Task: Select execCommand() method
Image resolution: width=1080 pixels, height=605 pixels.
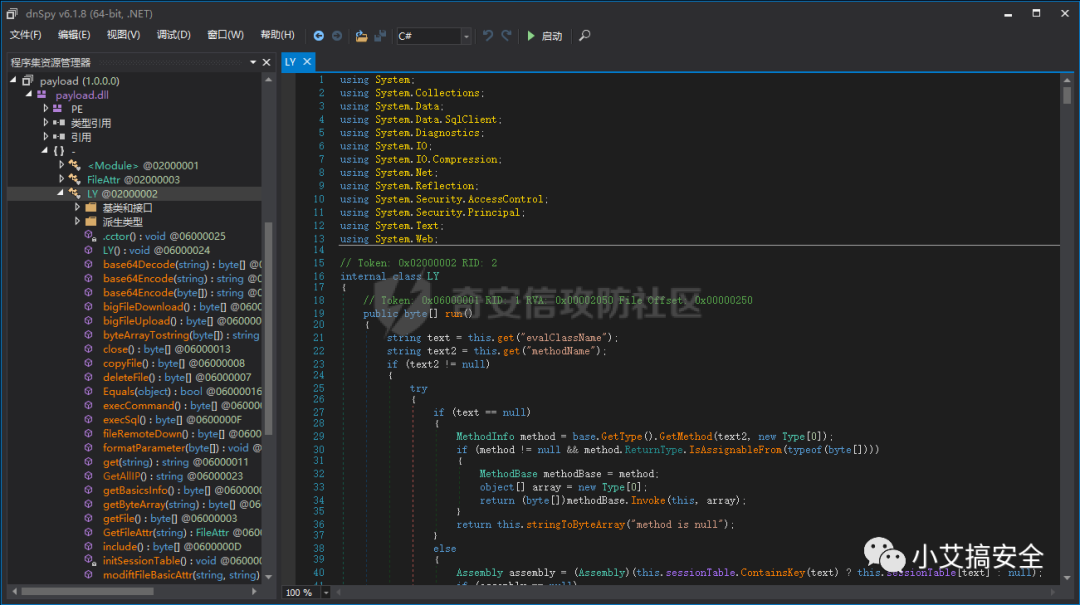Action: point(182,406)
